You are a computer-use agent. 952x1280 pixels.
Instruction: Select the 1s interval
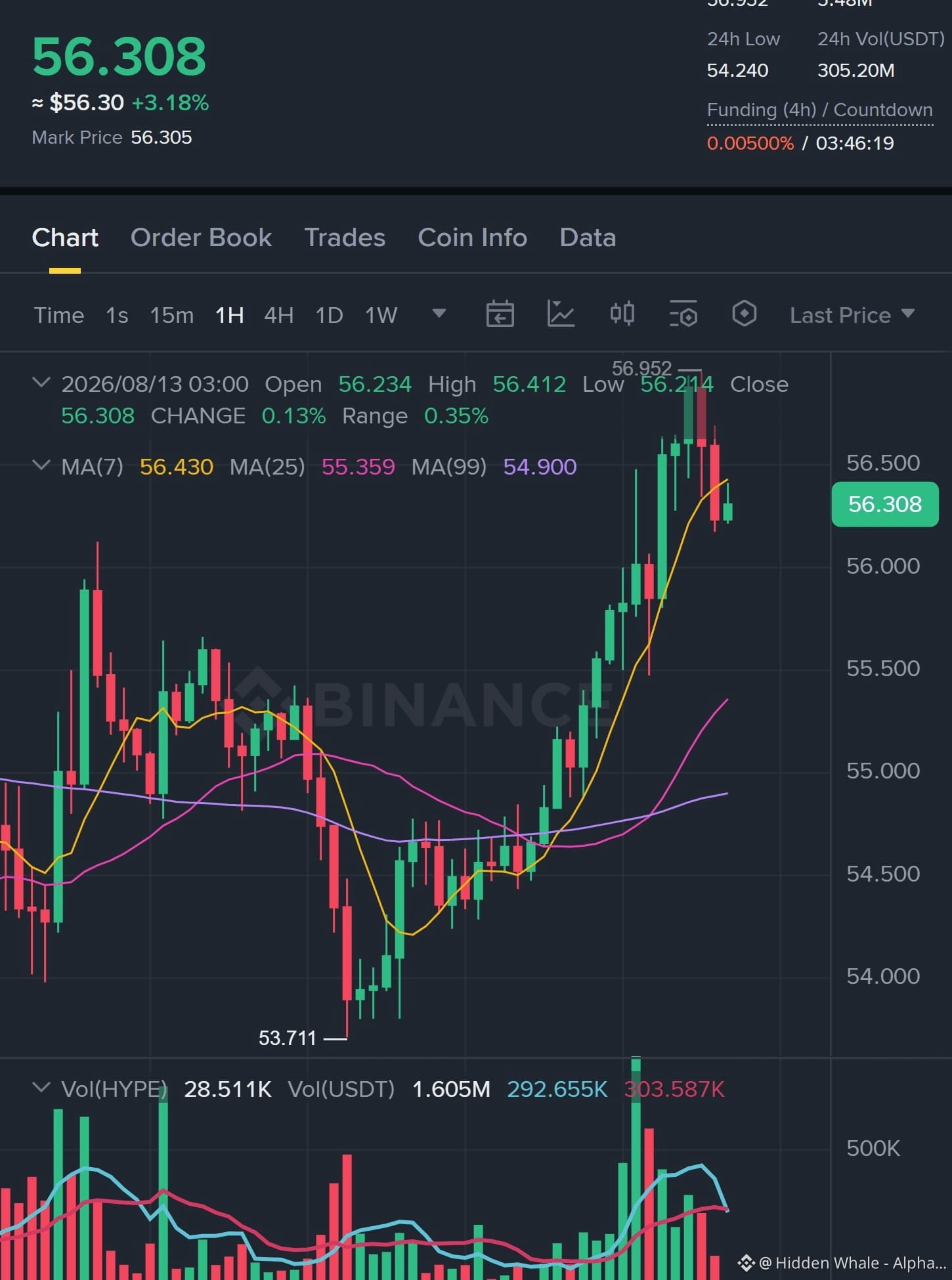(117, 315)
